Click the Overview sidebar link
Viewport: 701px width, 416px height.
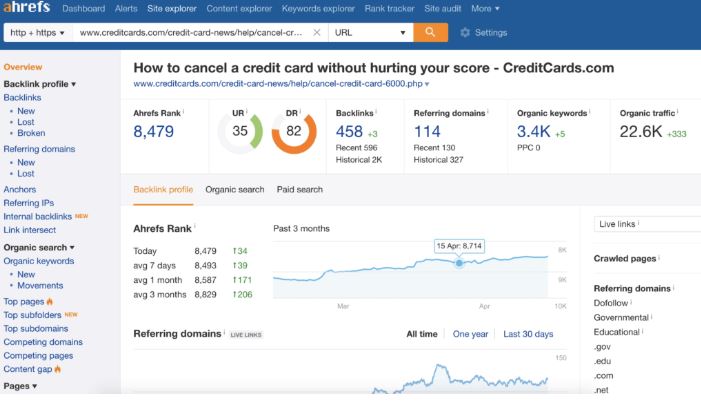23,67
